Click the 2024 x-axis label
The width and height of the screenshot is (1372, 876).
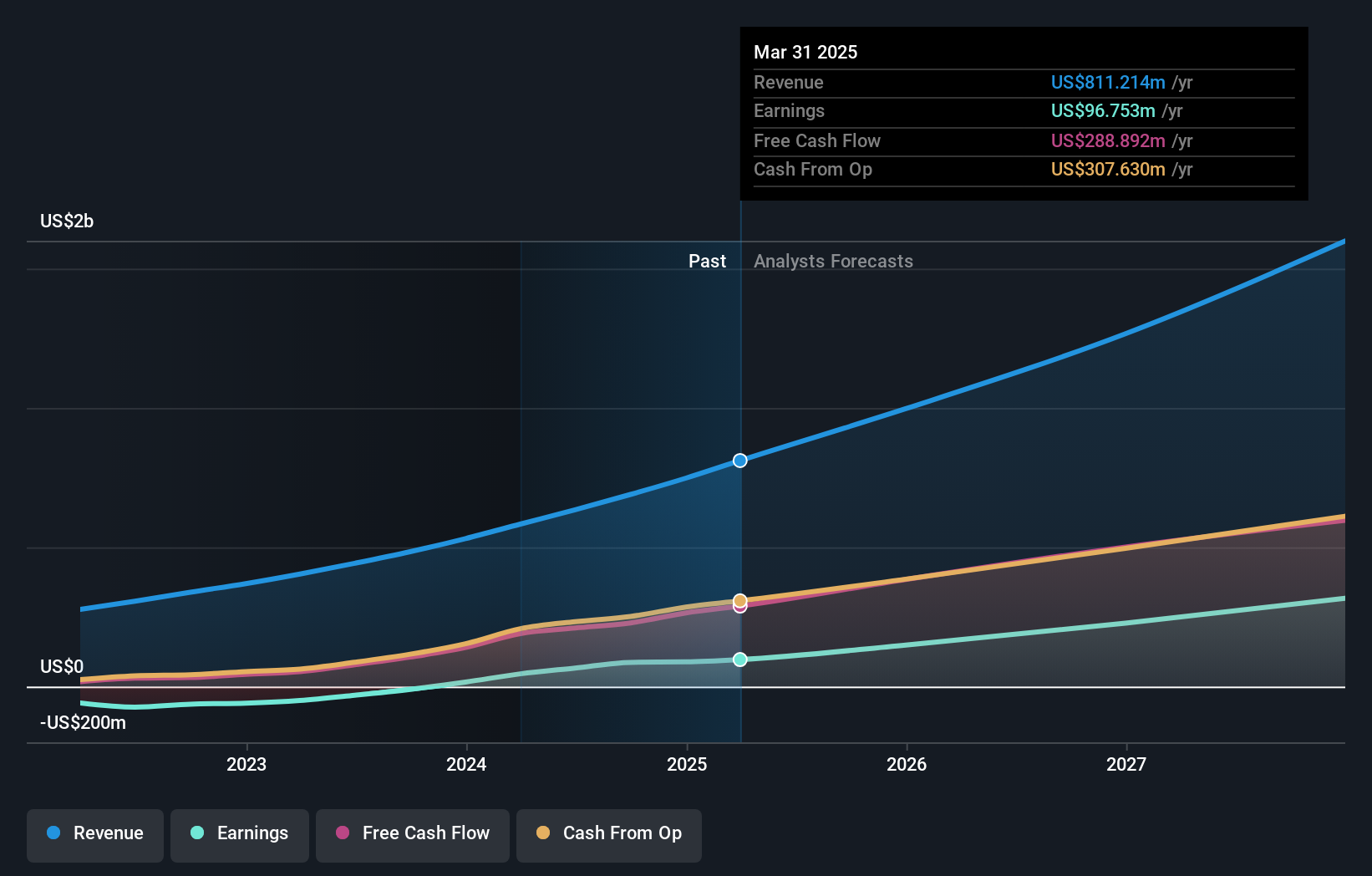click(x=466, y=764)
